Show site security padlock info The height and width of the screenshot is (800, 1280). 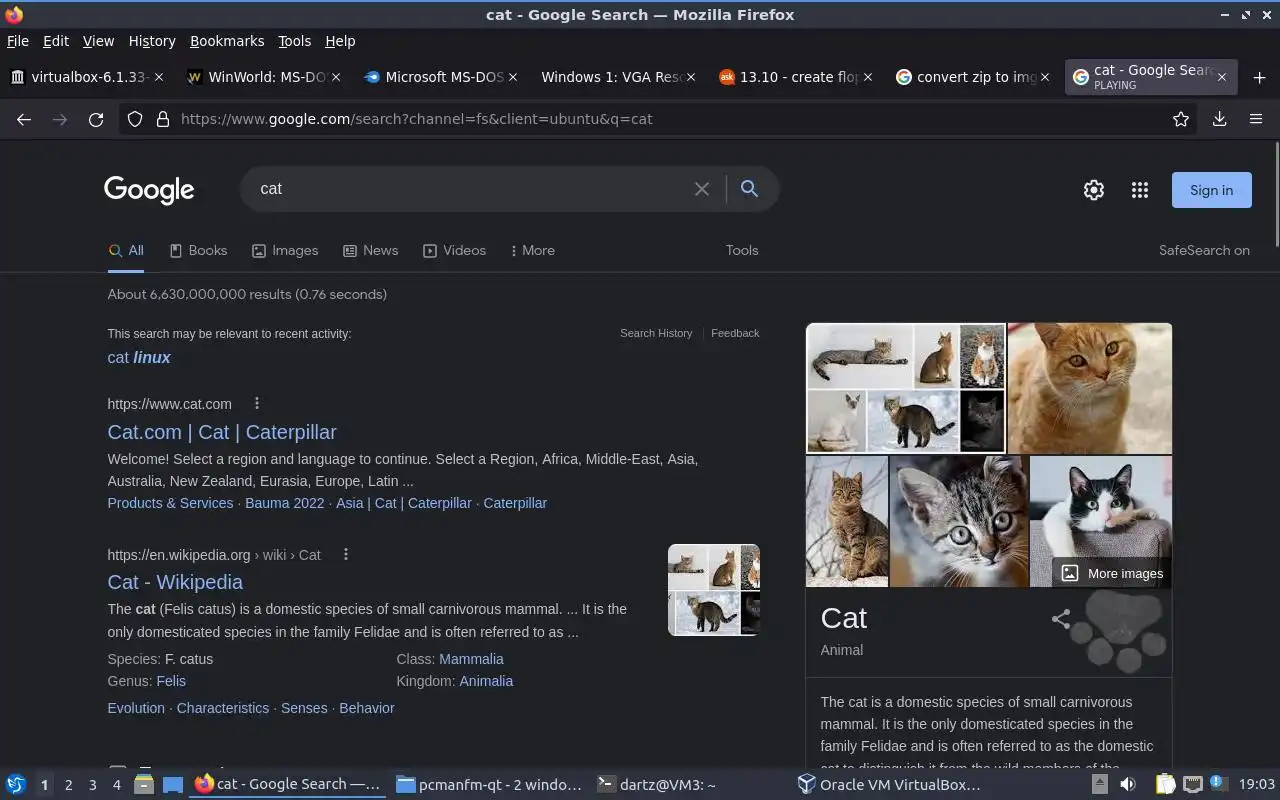[x=162, y=119]
